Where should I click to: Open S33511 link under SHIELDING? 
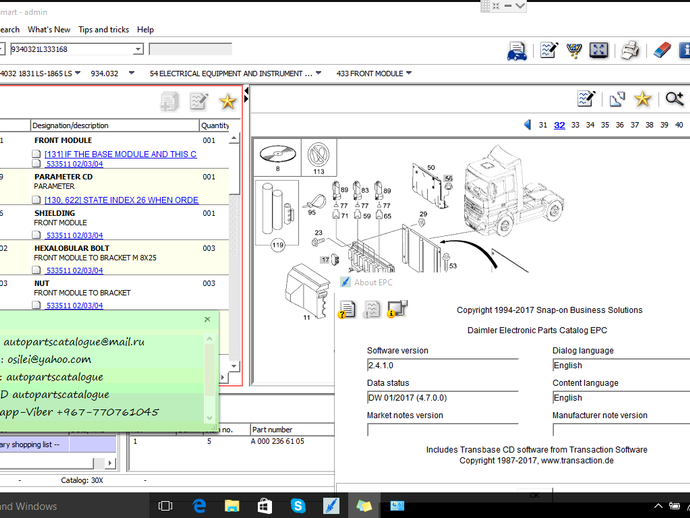[x=74, y=235]
